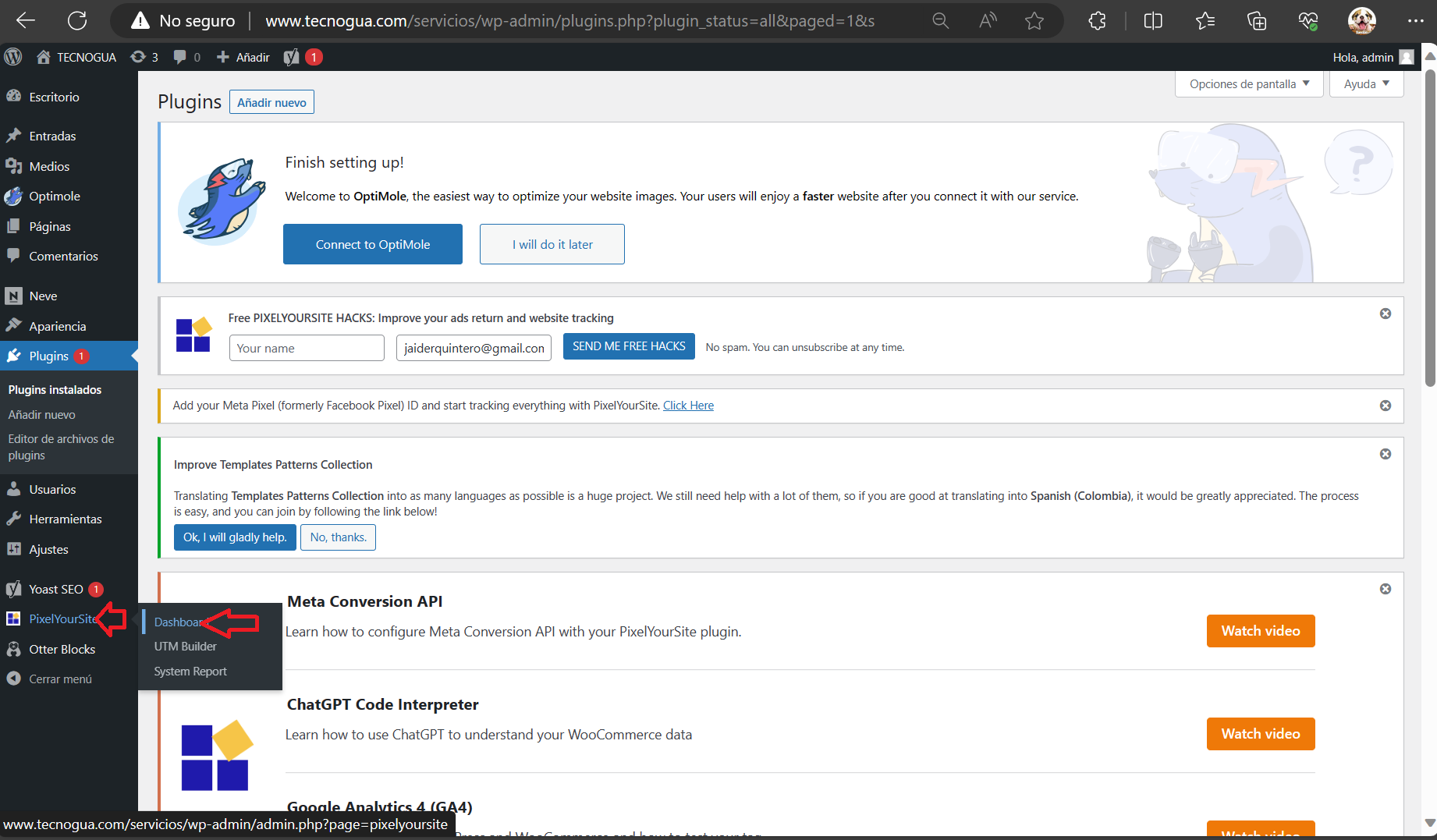Open browser Collections icon
This screenshot has width=1437, height=840.
click(x=1257, y=21)
